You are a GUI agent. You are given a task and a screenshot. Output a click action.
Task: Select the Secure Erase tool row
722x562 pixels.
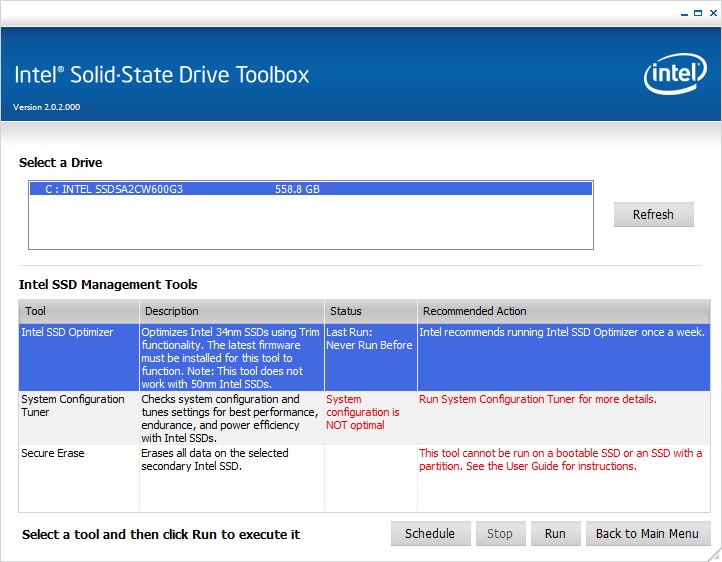[53, 454]
